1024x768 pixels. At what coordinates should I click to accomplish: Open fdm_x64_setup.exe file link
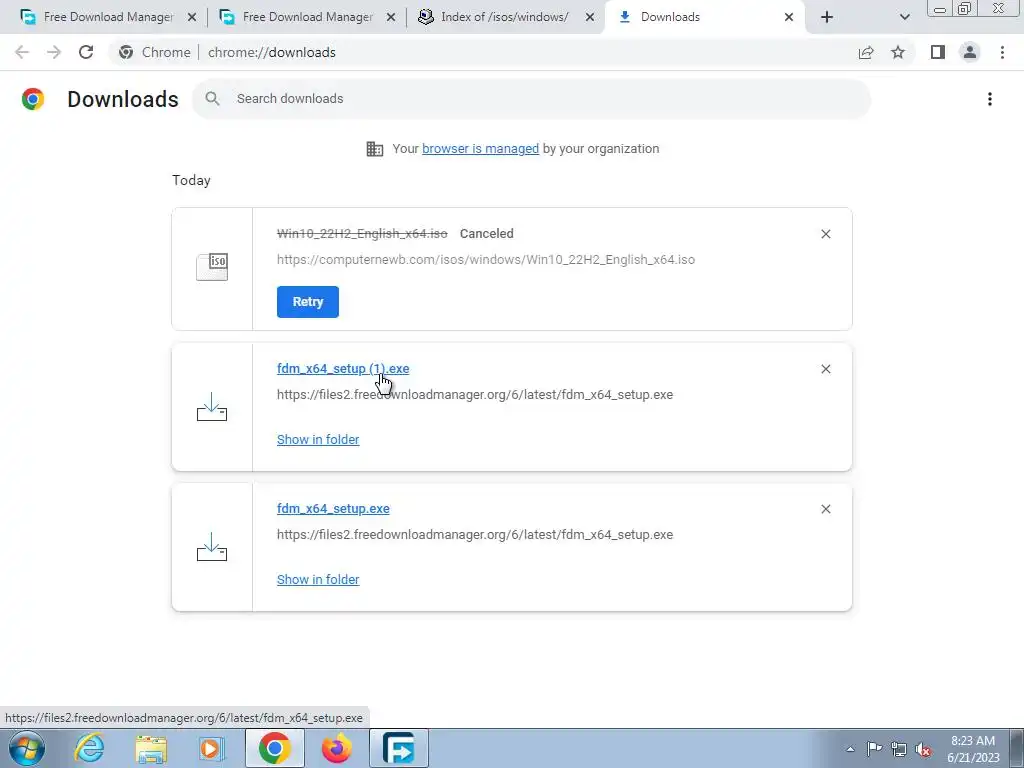[x=333, y=508]
